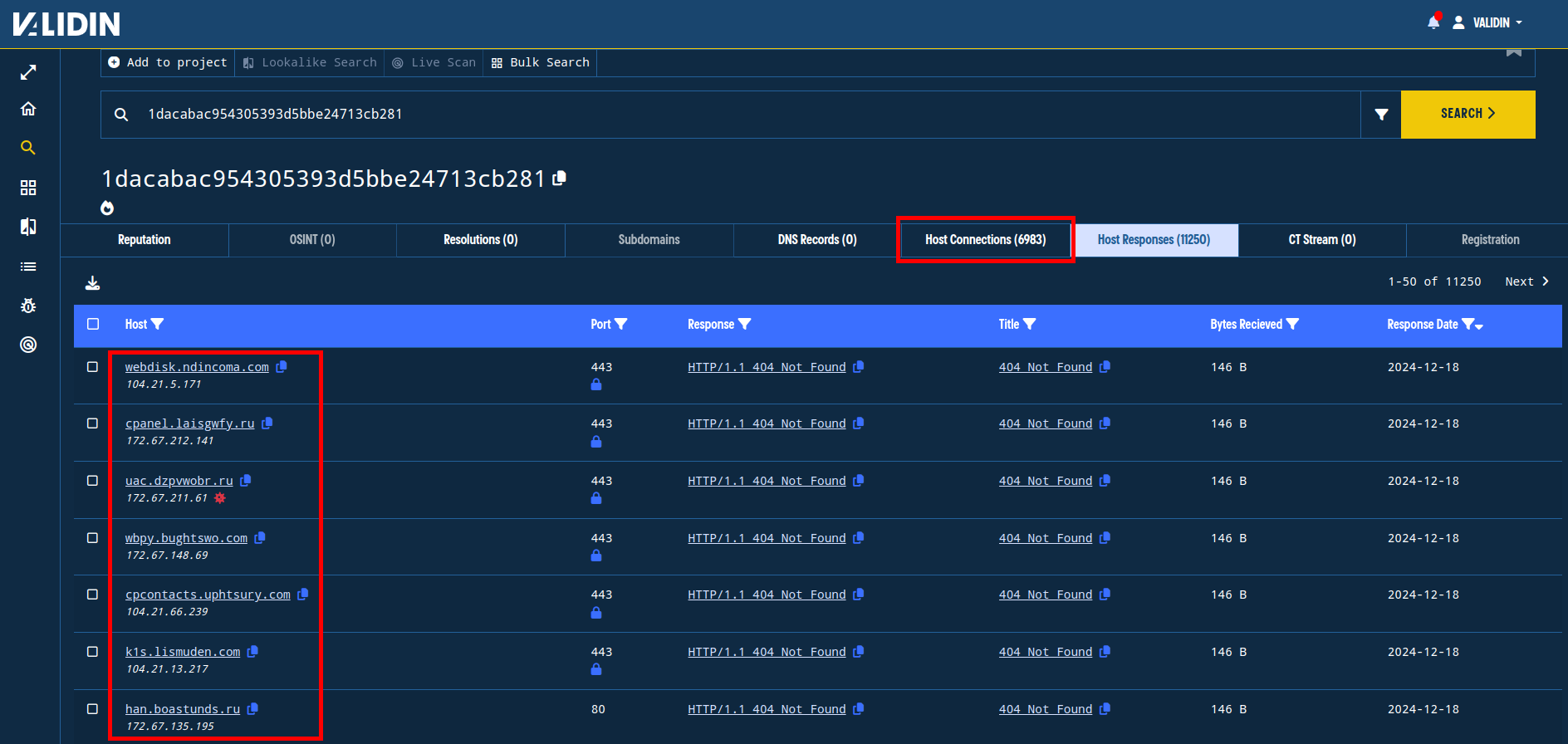1568x744 pixels.
Task: Check the wbpy.bughtswo.com row
Action: [x=92, y=537]
